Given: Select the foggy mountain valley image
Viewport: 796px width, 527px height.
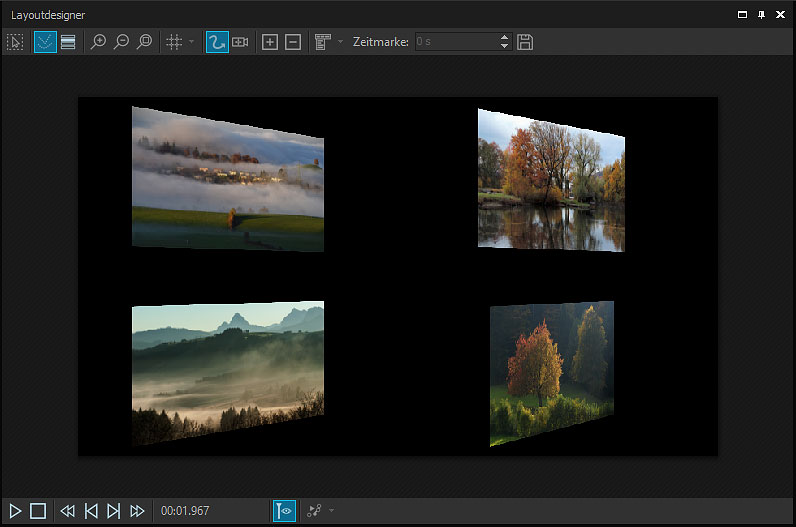Looking at the screenshot, I should point(227,371).
